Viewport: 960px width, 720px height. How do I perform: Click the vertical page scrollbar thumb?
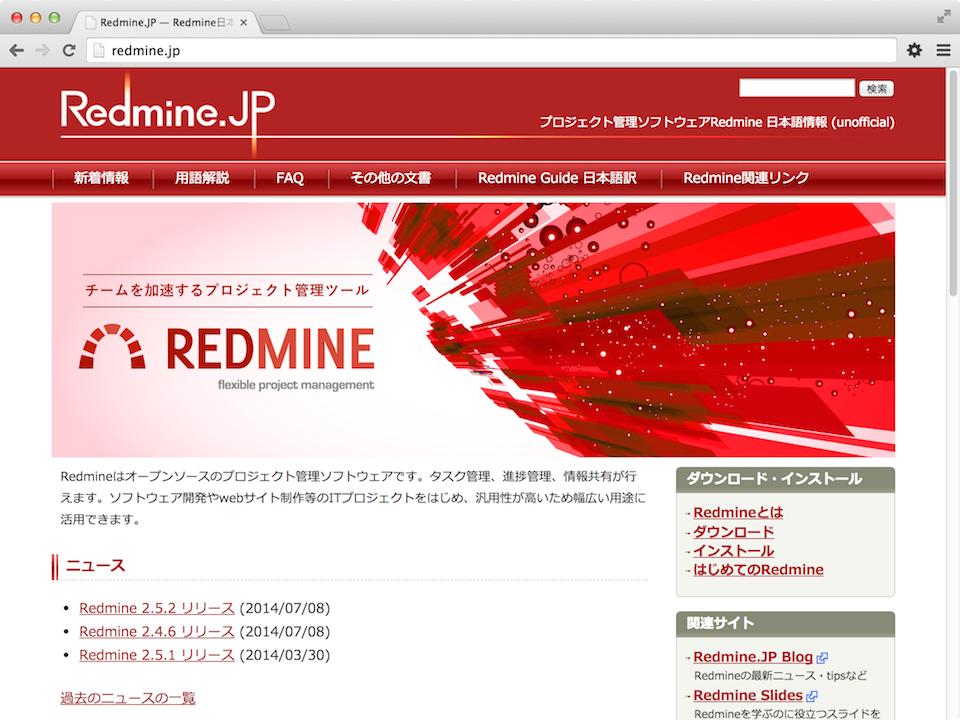[953, 181]
